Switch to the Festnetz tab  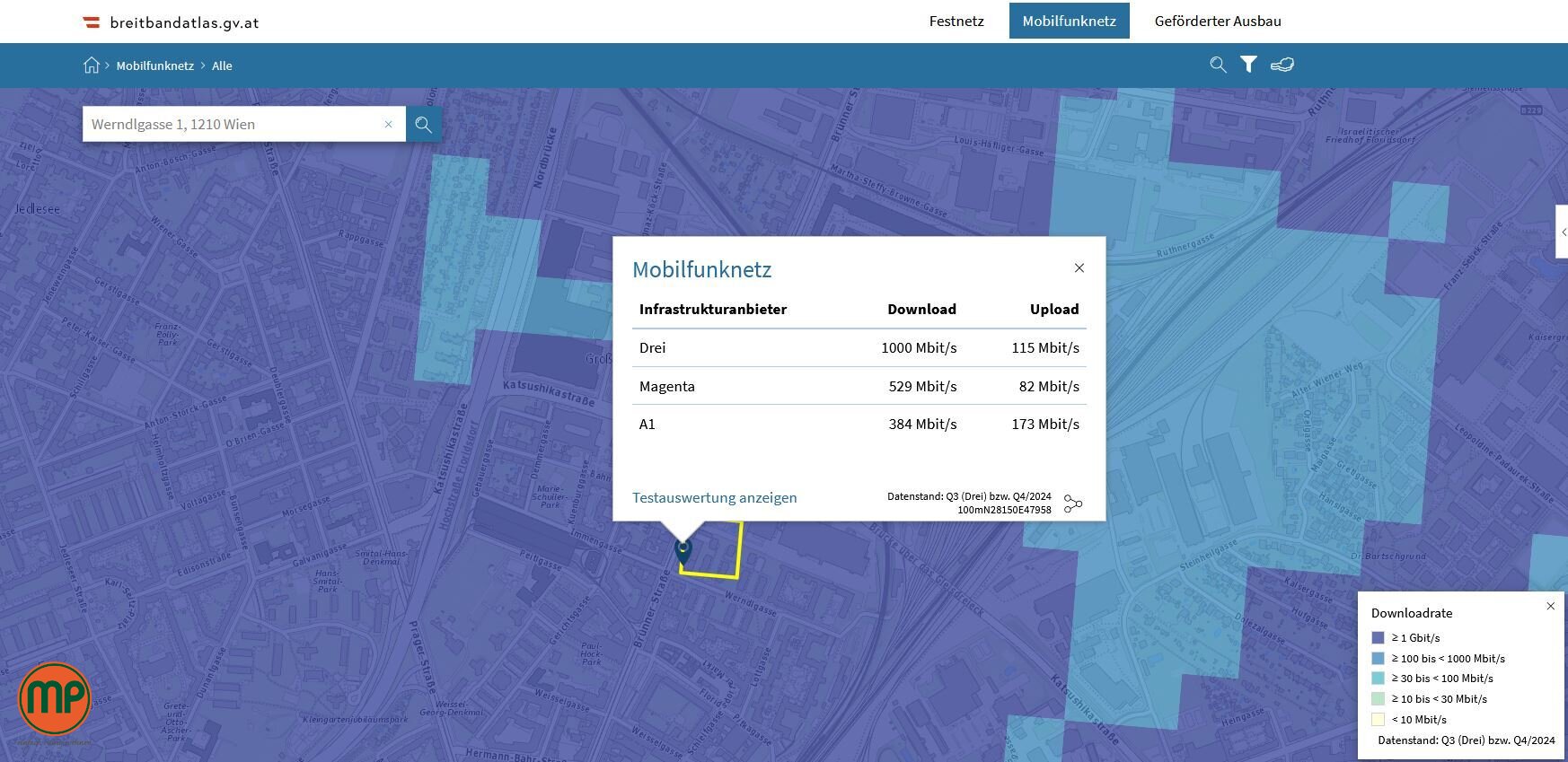956,22
